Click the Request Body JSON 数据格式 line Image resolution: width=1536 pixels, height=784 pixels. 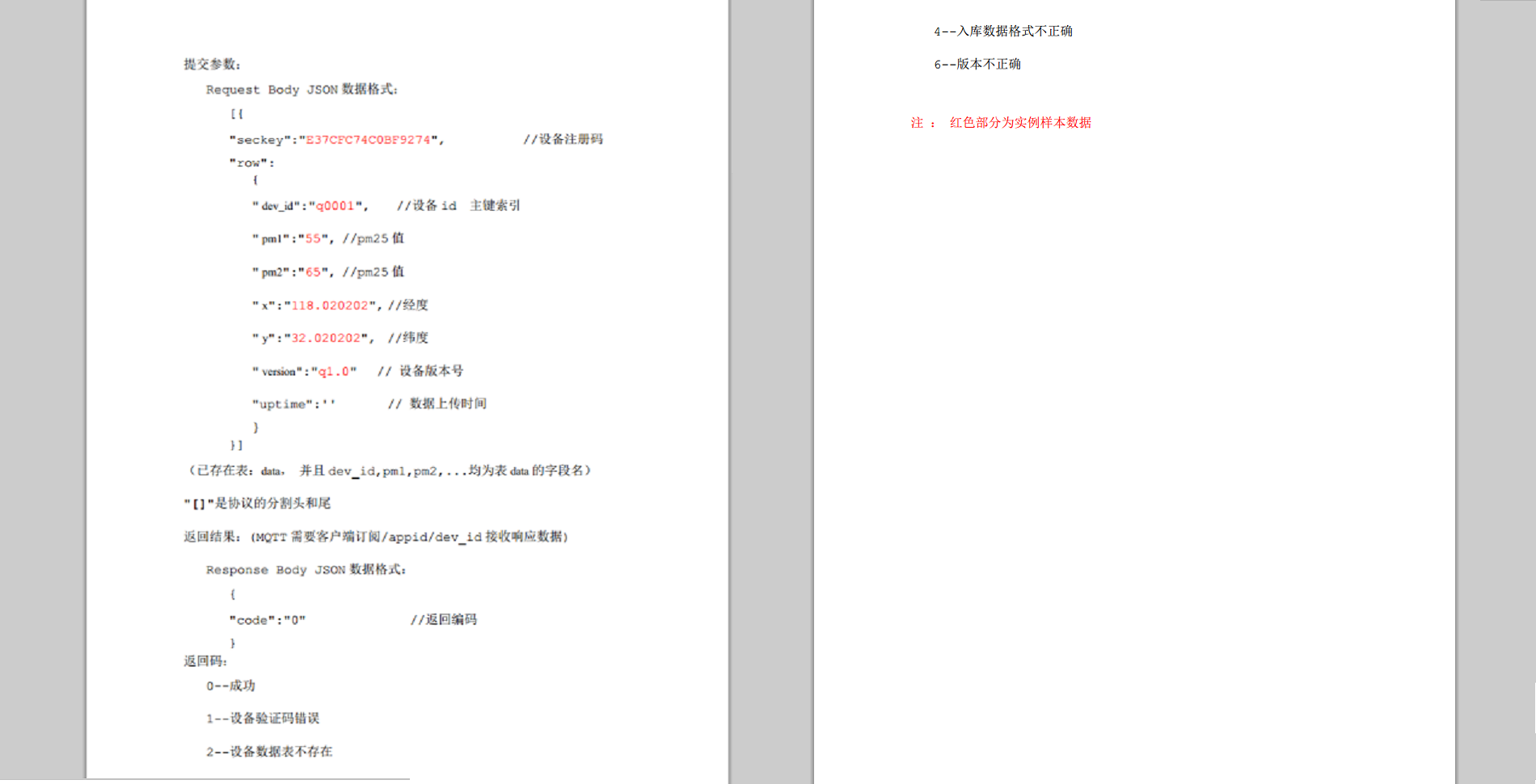click(x=302, y=89)
